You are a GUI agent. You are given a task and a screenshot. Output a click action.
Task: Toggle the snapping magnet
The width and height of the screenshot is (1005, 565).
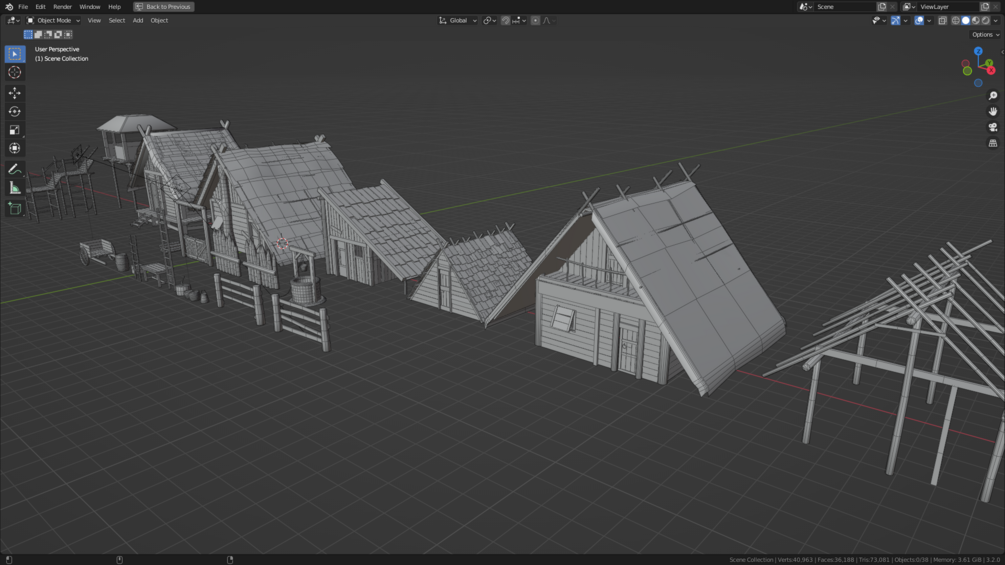click(506, 20)
